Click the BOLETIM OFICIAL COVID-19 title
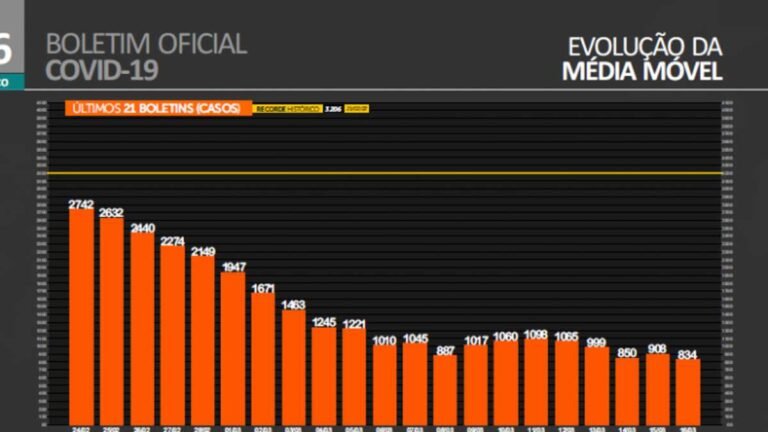768x432 pixels. point(146,57)
